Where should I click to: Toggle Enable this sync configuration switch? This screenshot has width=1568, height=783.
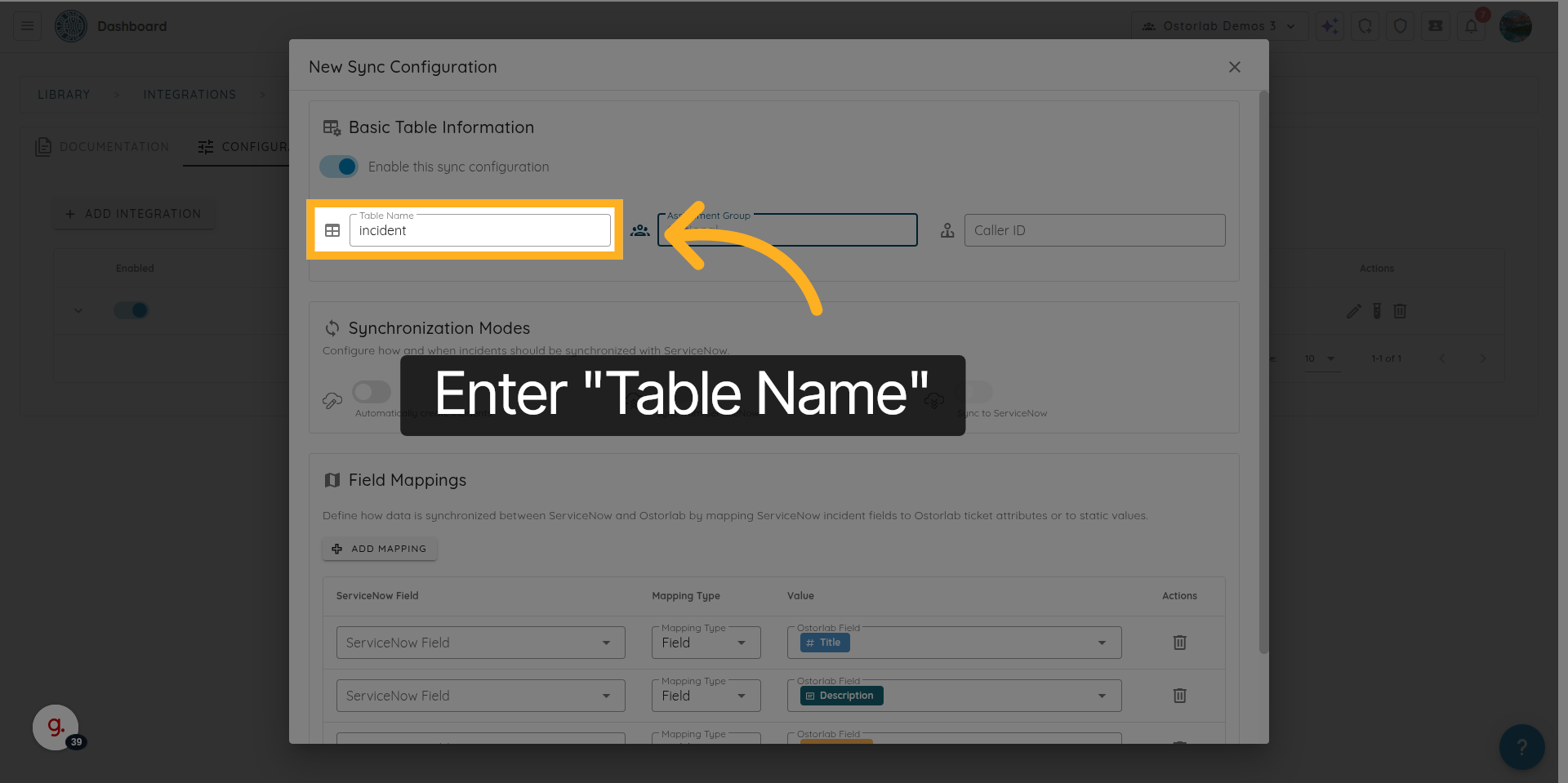point(339,167)
